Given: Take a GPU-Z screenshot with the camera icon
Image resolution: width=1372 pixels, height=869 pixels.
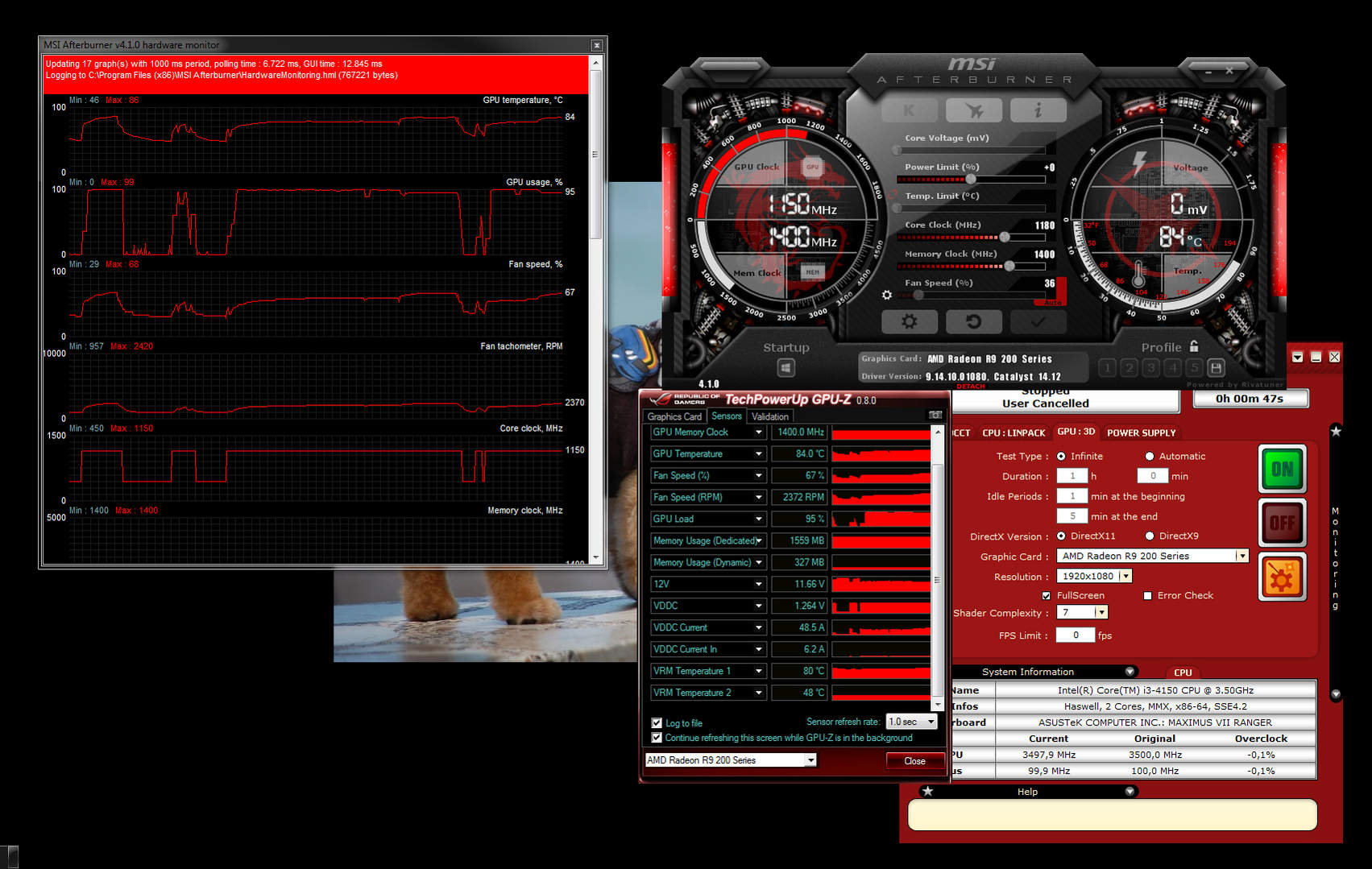Looking at the screenshot, I should [935, 415].
